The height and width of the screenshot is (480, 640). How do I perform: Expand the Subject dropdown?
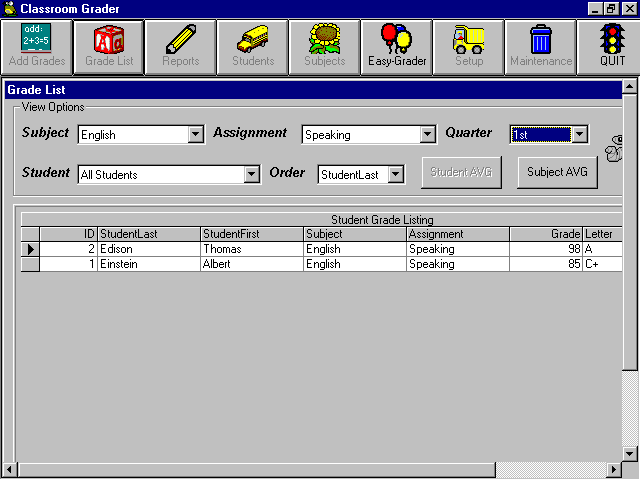(195, 135)
